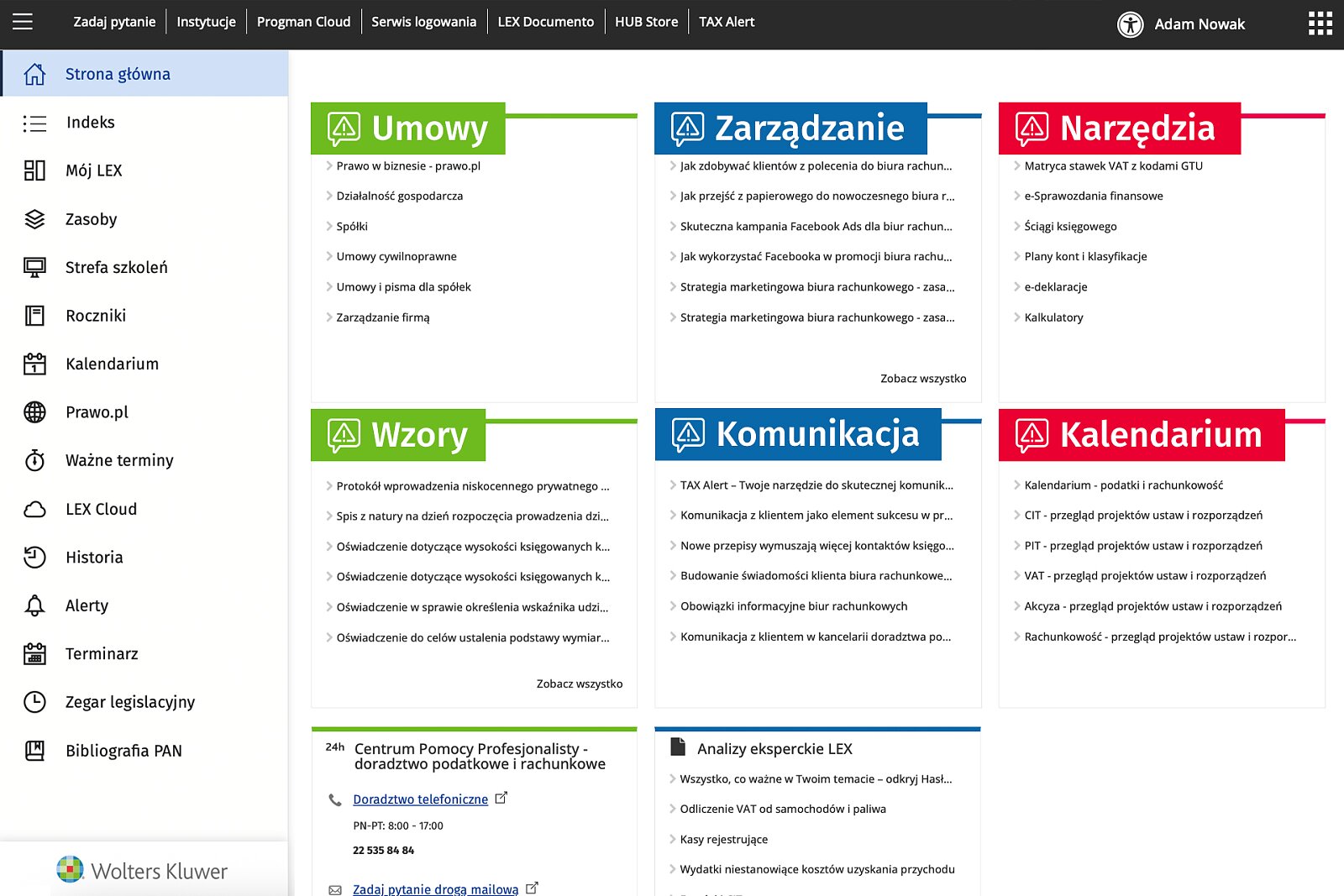Click Zobacz wszystko in Zarządzanie card
This screenshot has height=896, width=1344.
pyautogui.click(x=923, y=379)
